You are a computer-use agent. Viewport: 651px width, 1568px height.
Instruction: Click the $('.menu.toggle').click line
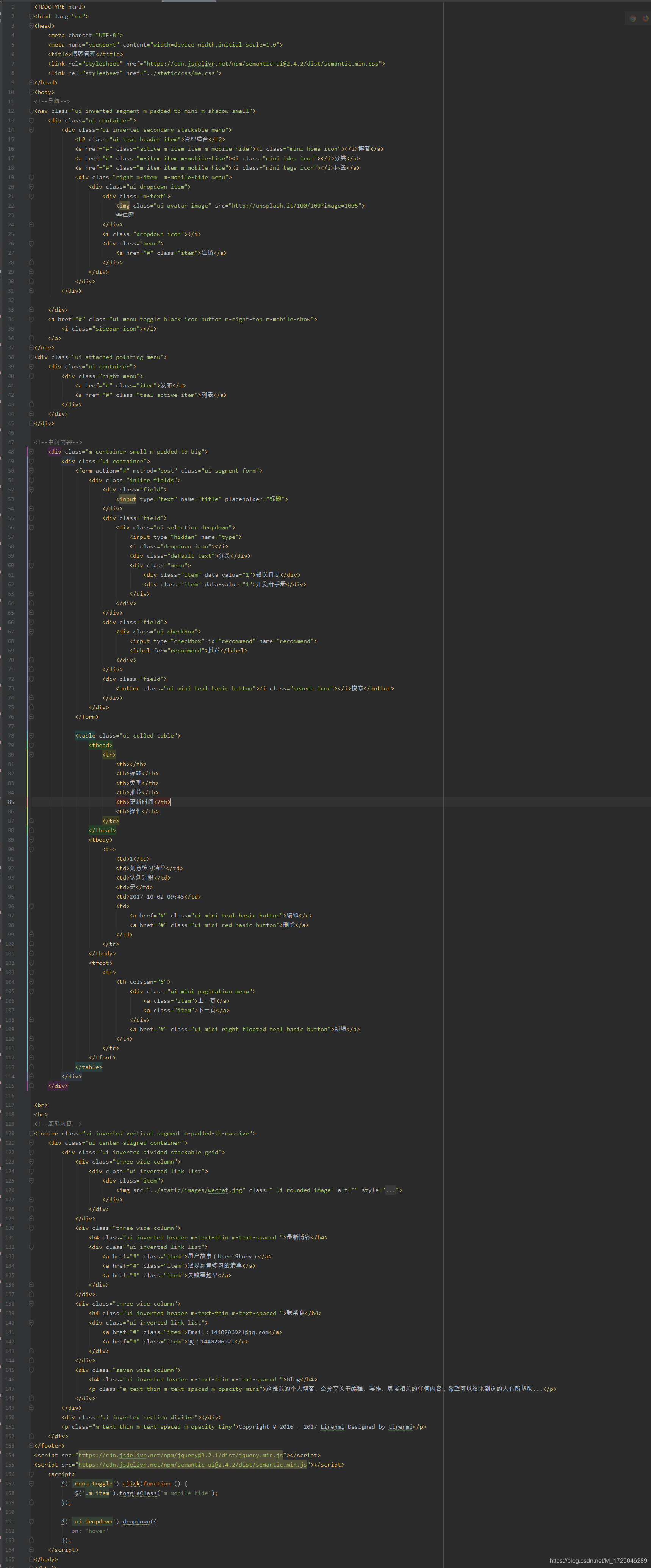pos(124,1484)
